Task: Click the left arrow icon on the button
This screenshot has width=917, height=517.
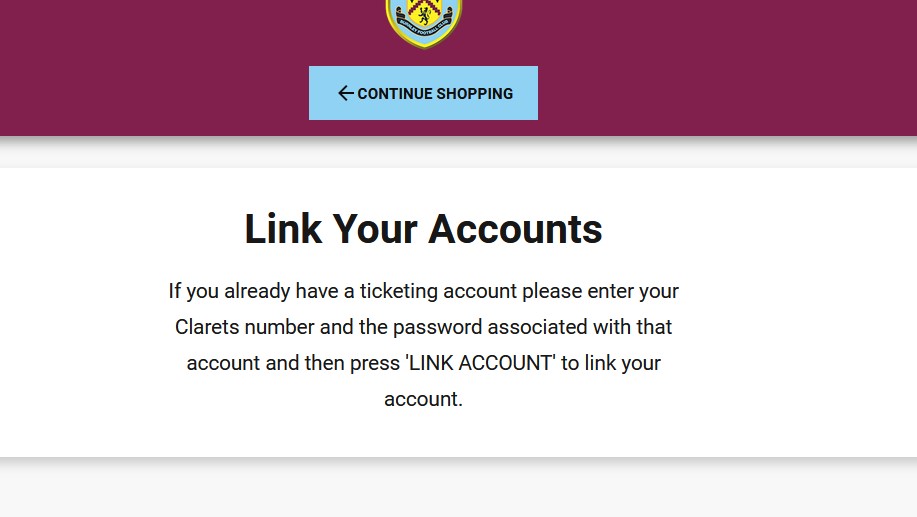Action: pyautogui.click(x=345, y=93)
